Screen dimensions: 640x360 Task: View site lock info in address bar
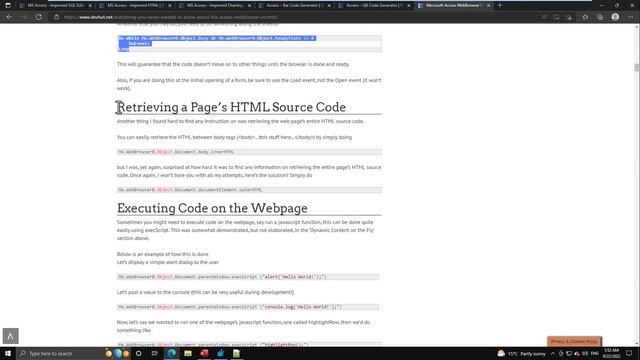[x=57, y=17]
